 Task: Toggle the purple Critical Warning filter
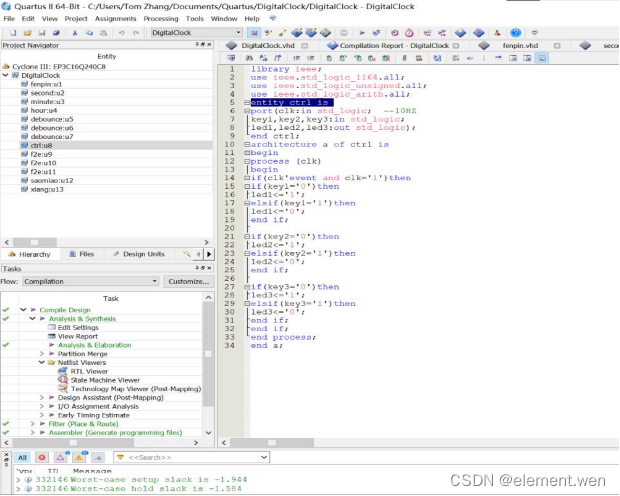point(61,458)
